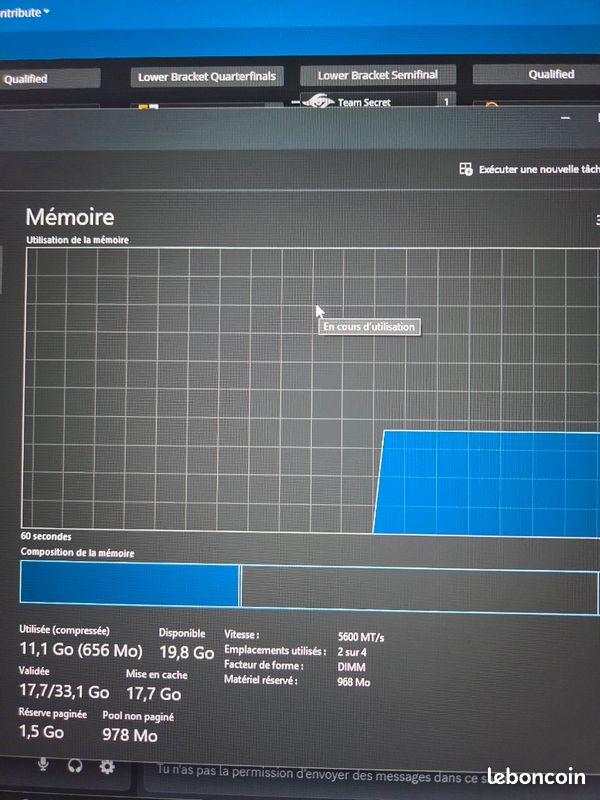600x800 pixels.
Task: Select Lower Bracket Quarterfinals header
Action: [x=207, y=77]
